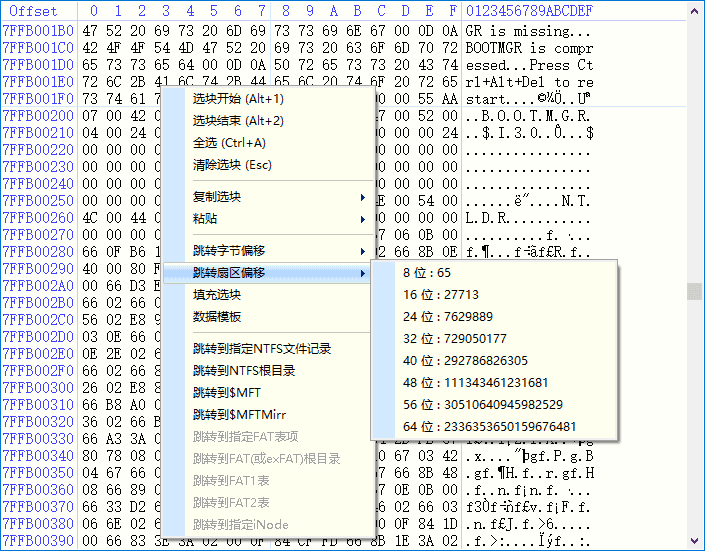
Task: Choose 选块结束 (Alt+2) in context menu
Action: click(238, 121)
